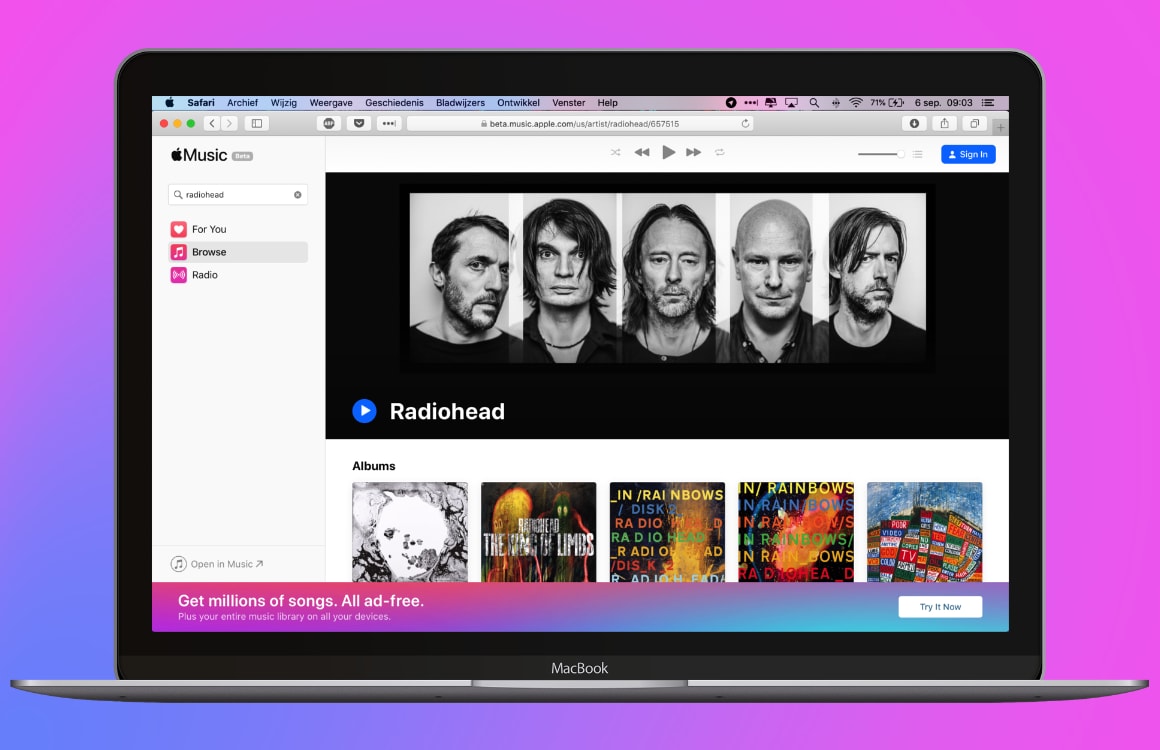Open the Adblock Plus extension

(x=329, y=124)
